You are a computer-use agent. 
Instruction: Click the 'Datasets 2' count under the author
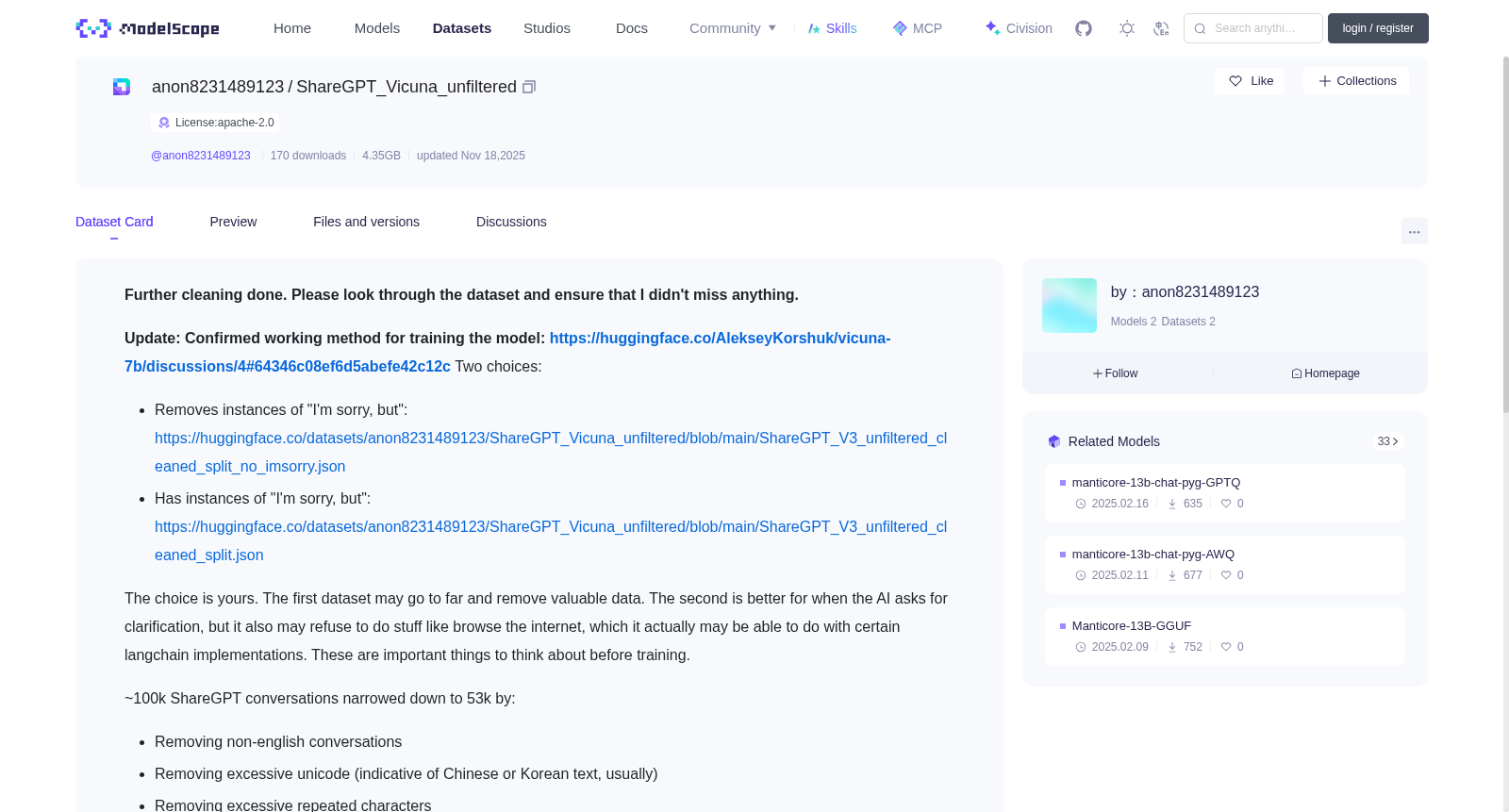[x=1188, y=322]
